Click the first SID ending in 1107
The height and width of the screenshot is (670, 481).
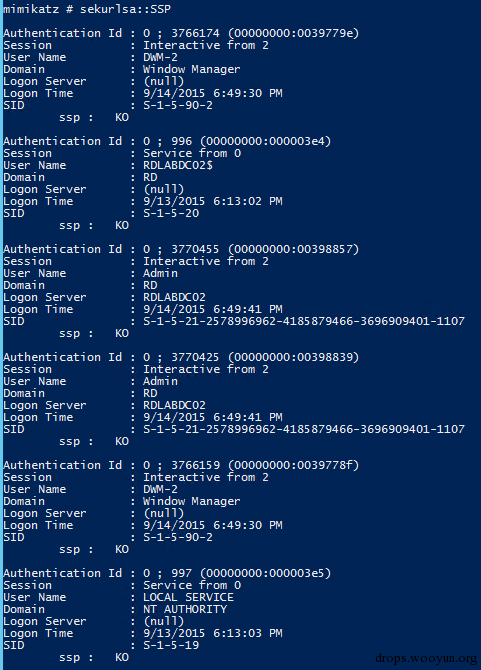pos(304,321)
